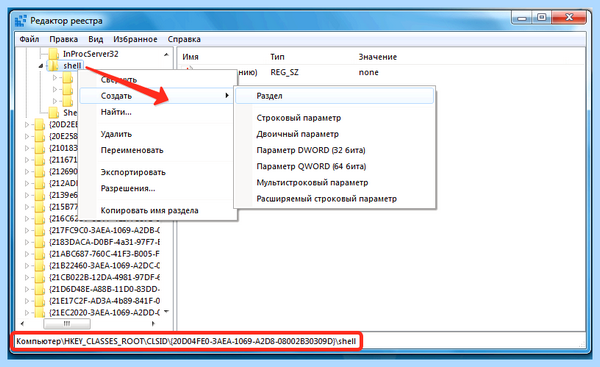This screenshot has width=600, height=367.
Task: Open the Избранное menu
Action: [135, 39]
